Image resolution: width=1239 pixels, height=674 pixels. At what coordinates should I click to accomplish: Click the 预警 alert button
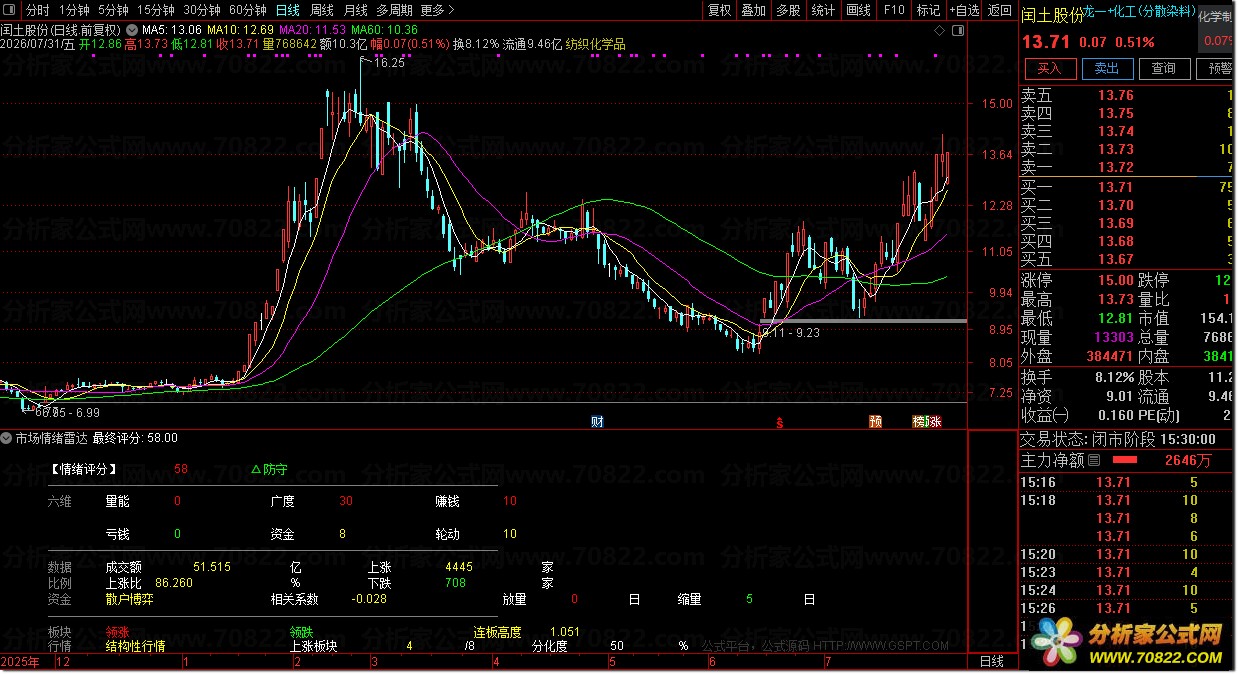point(1217,68)
